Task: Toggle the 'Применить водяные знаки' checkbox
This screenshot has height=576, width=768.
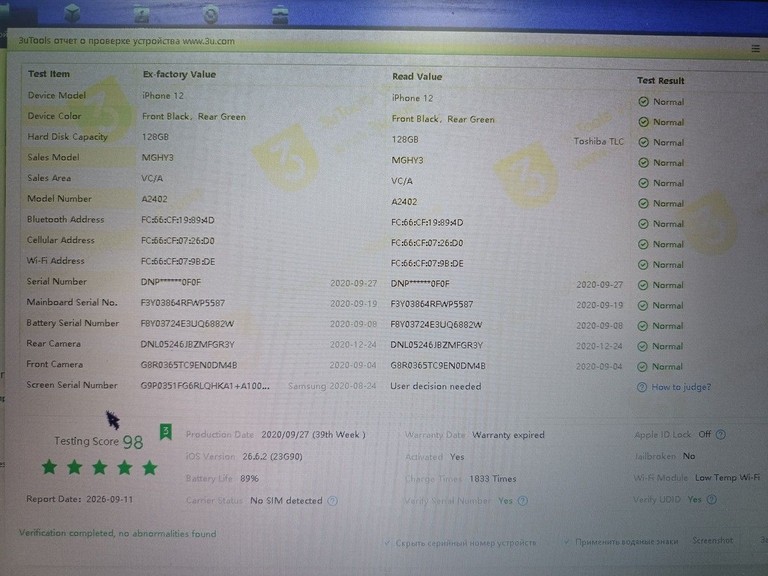Action: (567, 542)
